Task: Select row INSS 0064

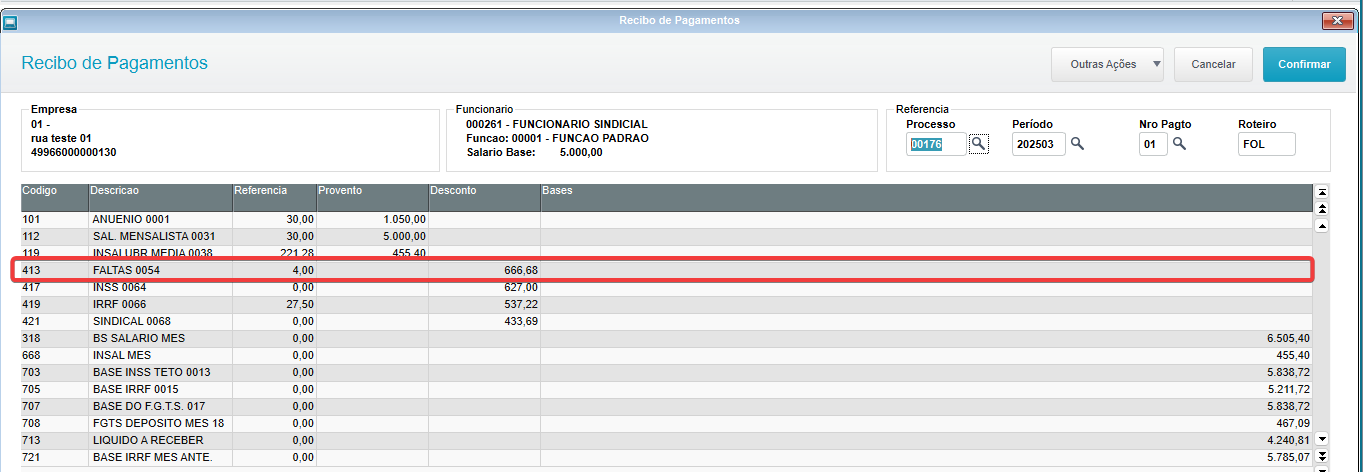Action: point(666,287)
